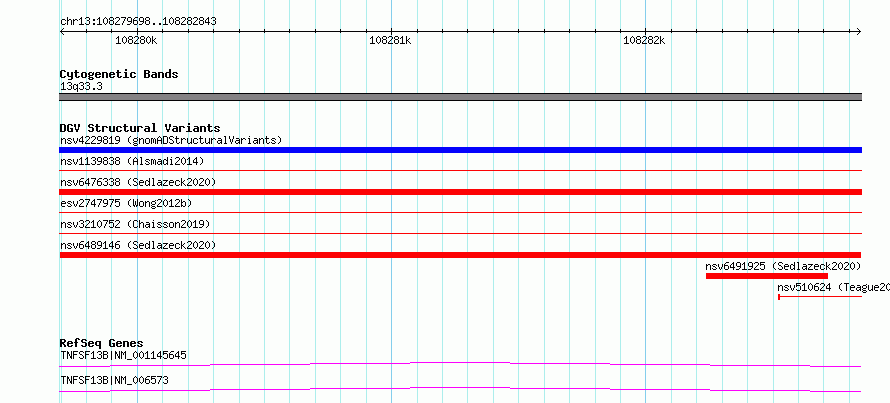The width and height of the screenshot is (890, 403).
Task: Click the short nsv6491925 red variant bar
Action: point(767,276)
